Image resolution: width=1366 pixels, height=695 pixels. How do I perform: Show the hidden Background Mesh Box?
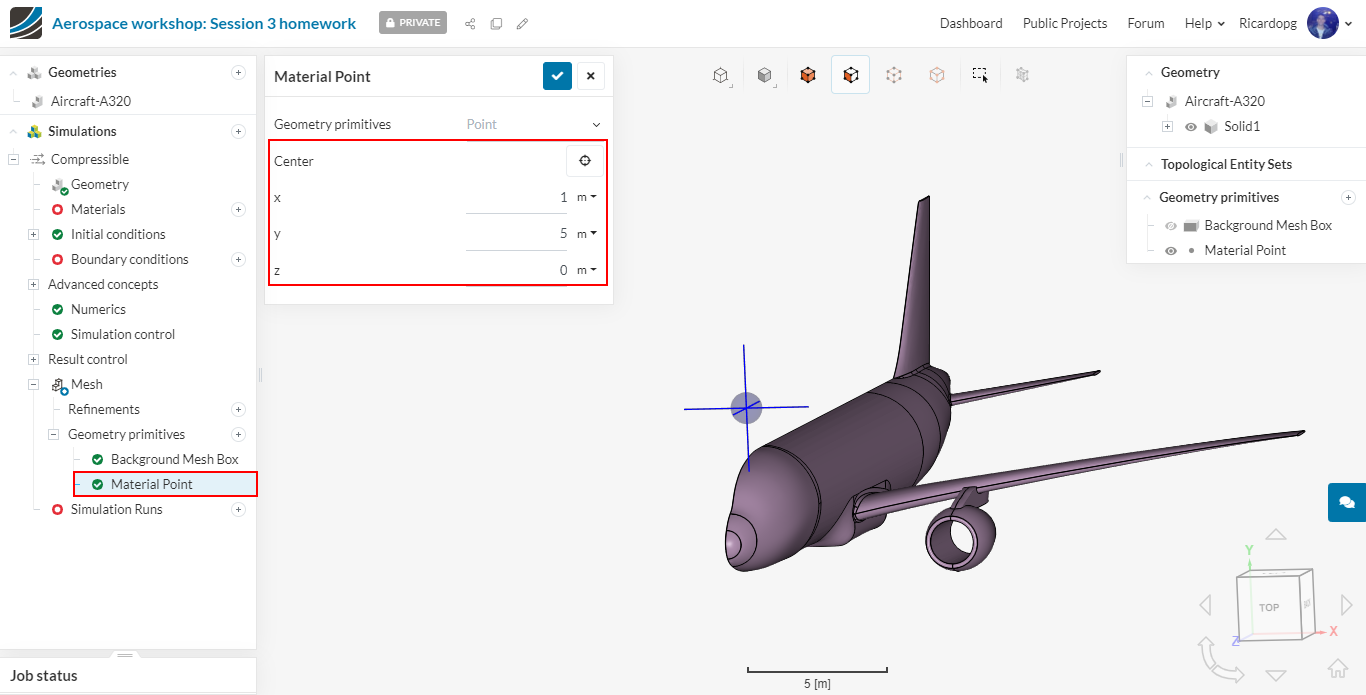pos(1171,226)
